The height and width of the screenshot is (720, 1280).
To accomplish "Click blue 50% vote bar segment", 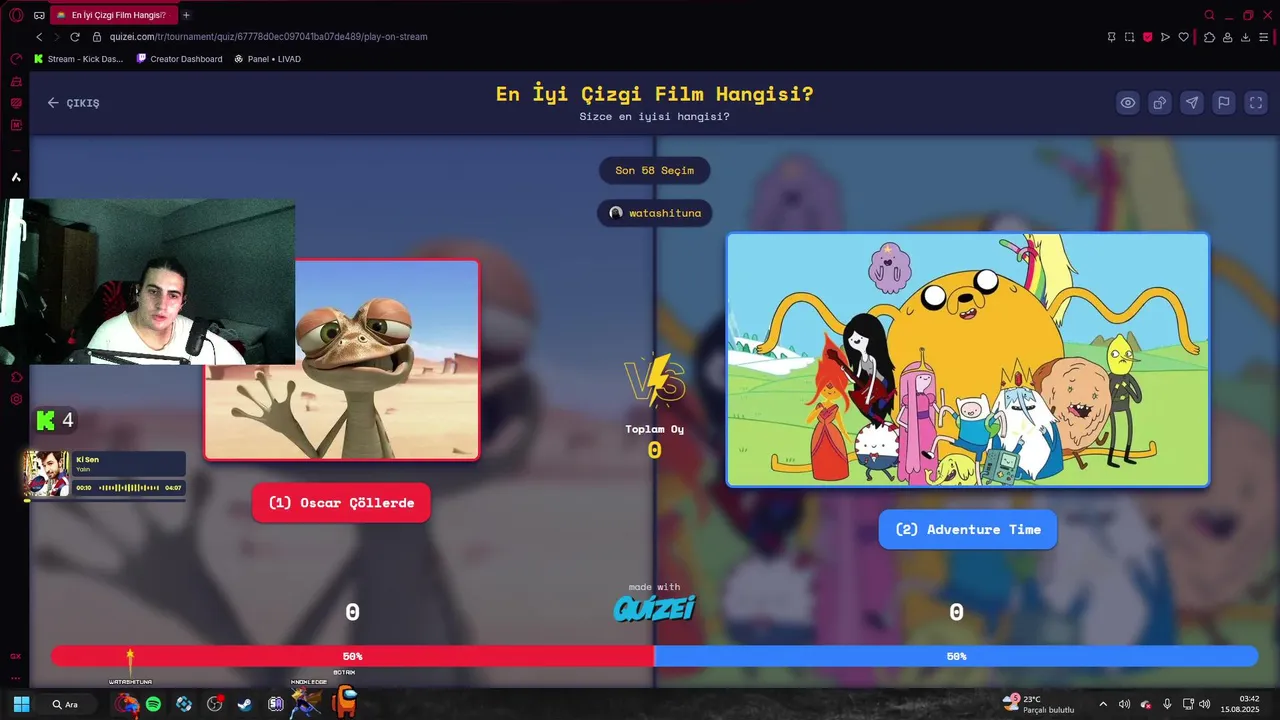I will 956,656.
